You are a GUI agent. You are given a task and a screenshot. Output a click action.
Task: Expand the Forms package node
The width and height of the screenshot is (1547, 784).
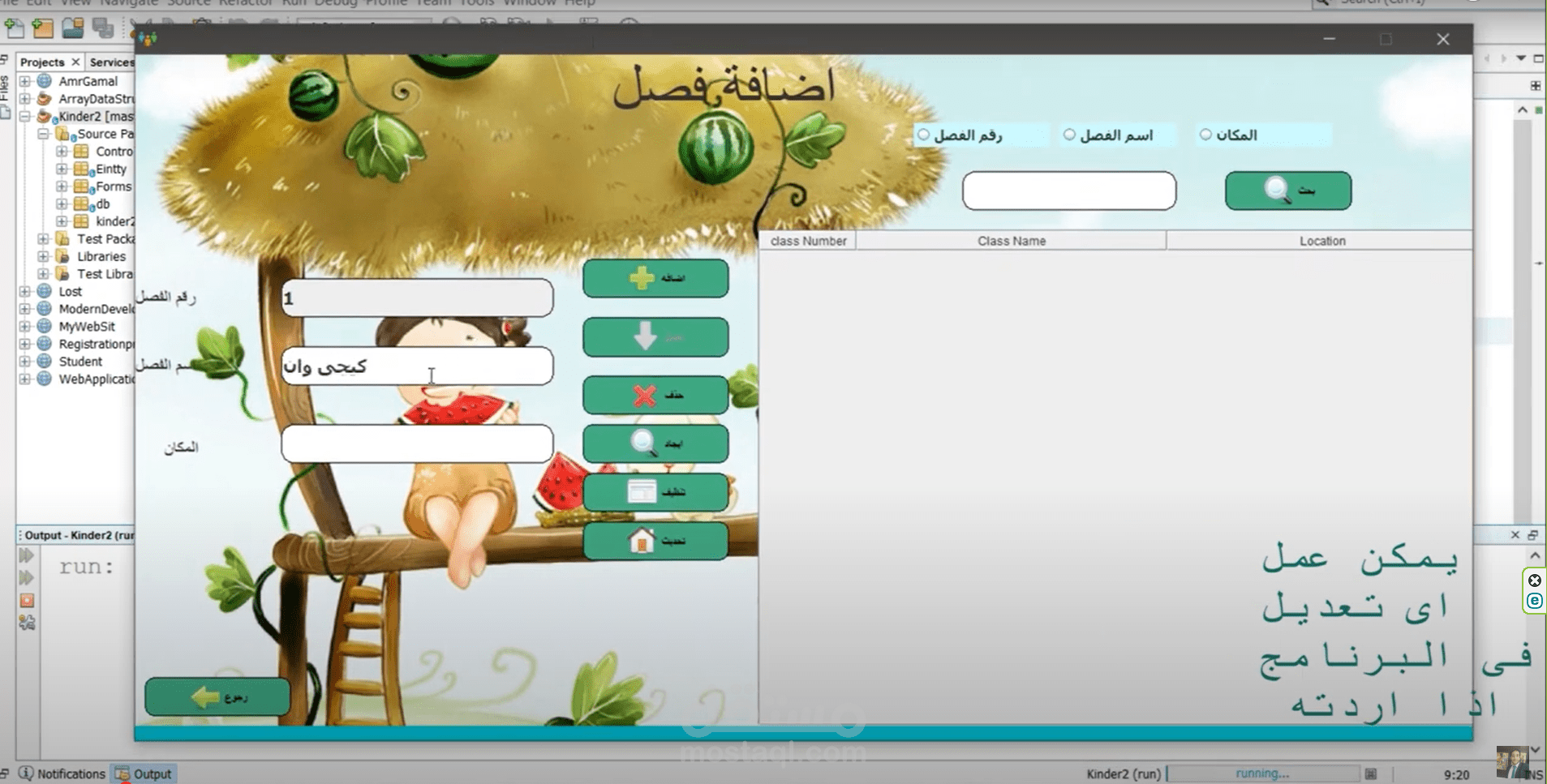(x=62, y=186)
